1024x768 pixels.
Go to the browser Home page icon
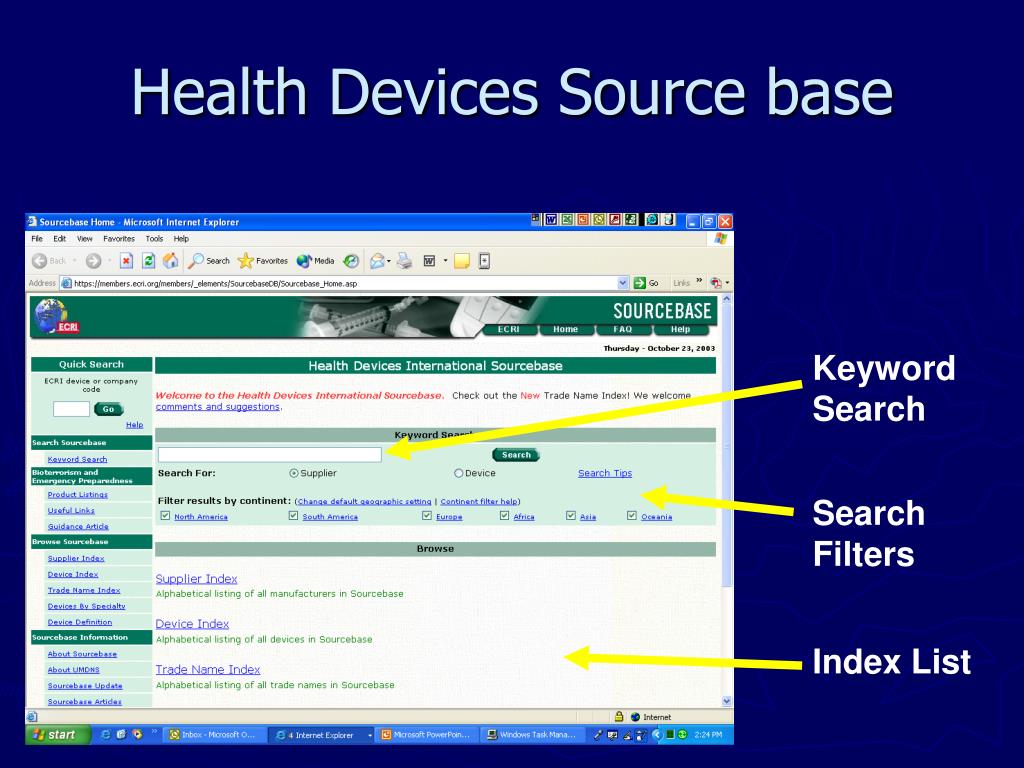coord(170,261)
